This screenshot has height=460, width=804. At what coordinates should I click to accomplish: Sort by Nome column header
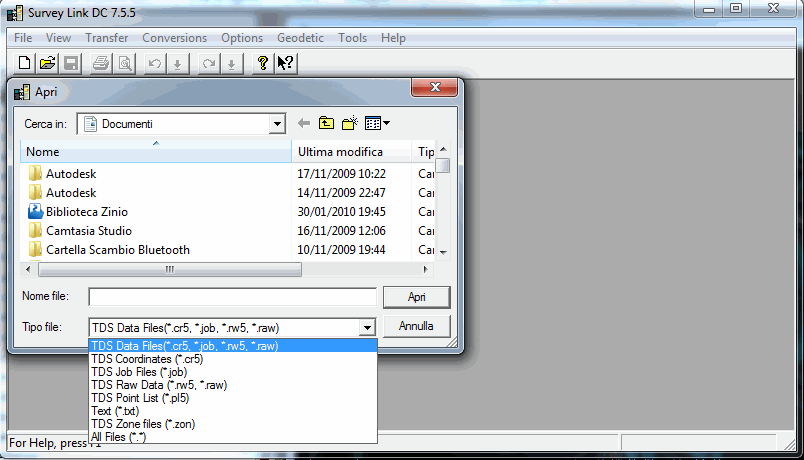click(156, 152)
